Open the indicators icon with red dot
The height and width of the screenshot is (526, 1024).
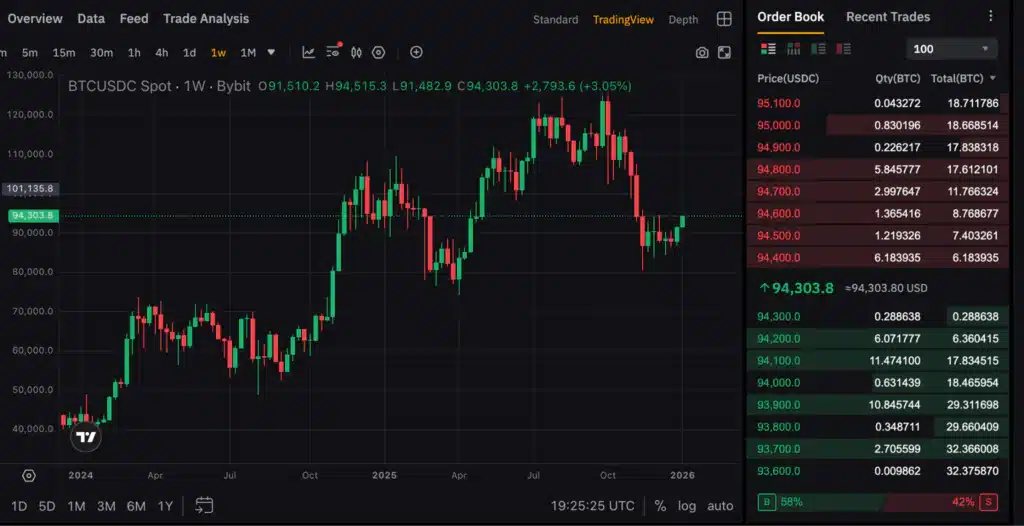pyautogui.click(x=333, y=52)
